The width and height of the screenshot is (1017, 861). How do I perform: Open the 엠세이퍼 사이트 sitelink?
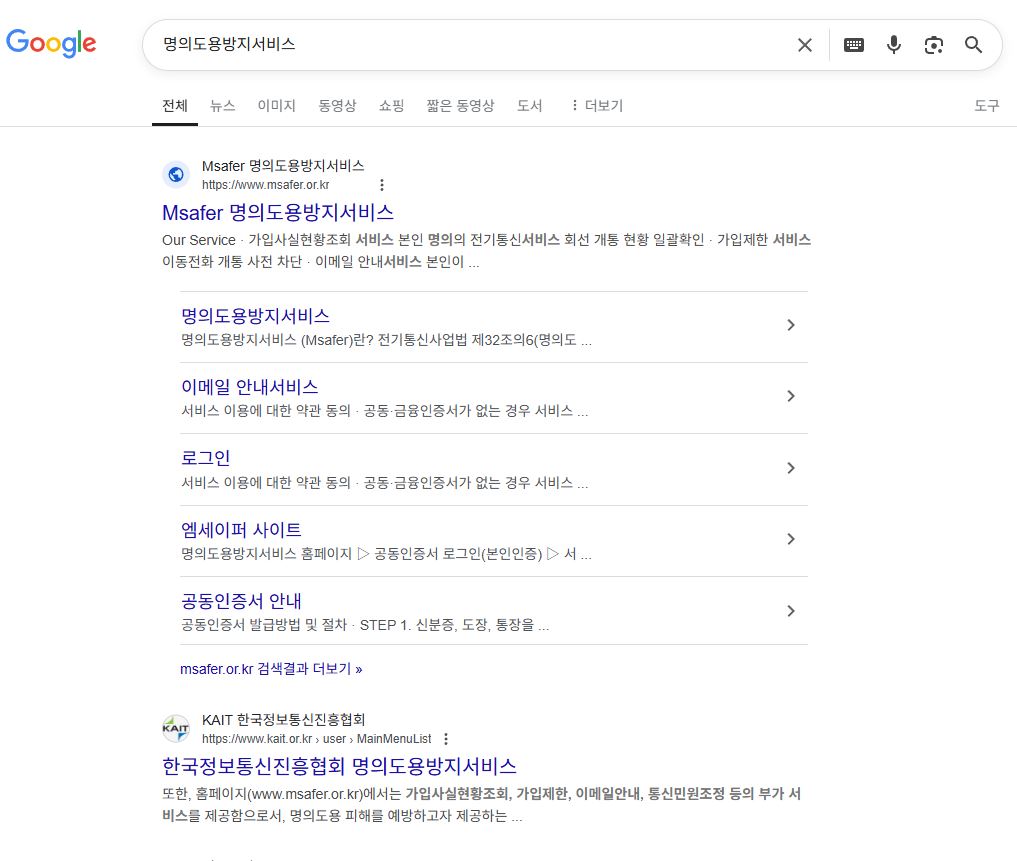[x=241, y=530]
